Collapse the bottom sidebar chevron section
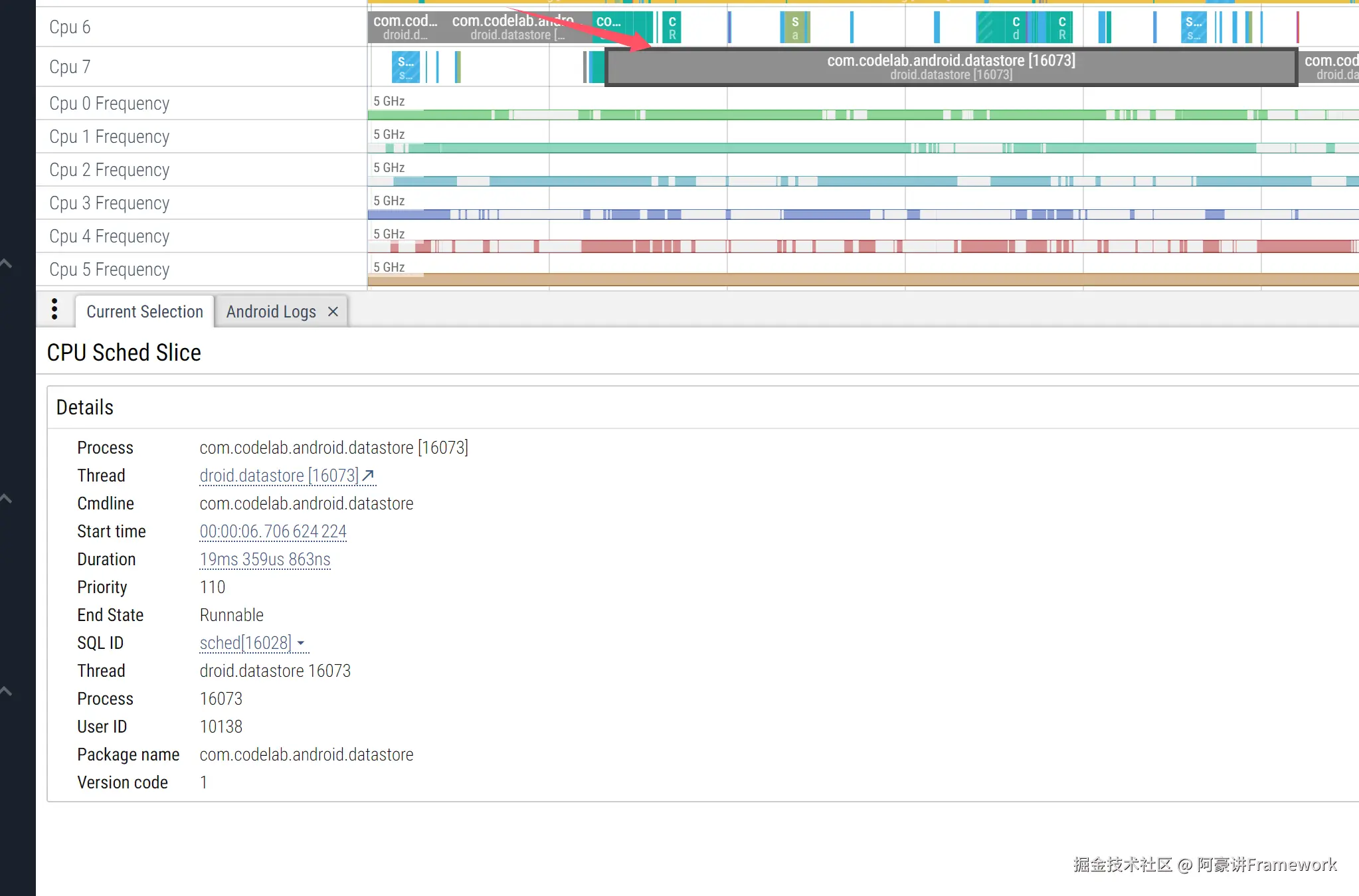 [6, 691]
